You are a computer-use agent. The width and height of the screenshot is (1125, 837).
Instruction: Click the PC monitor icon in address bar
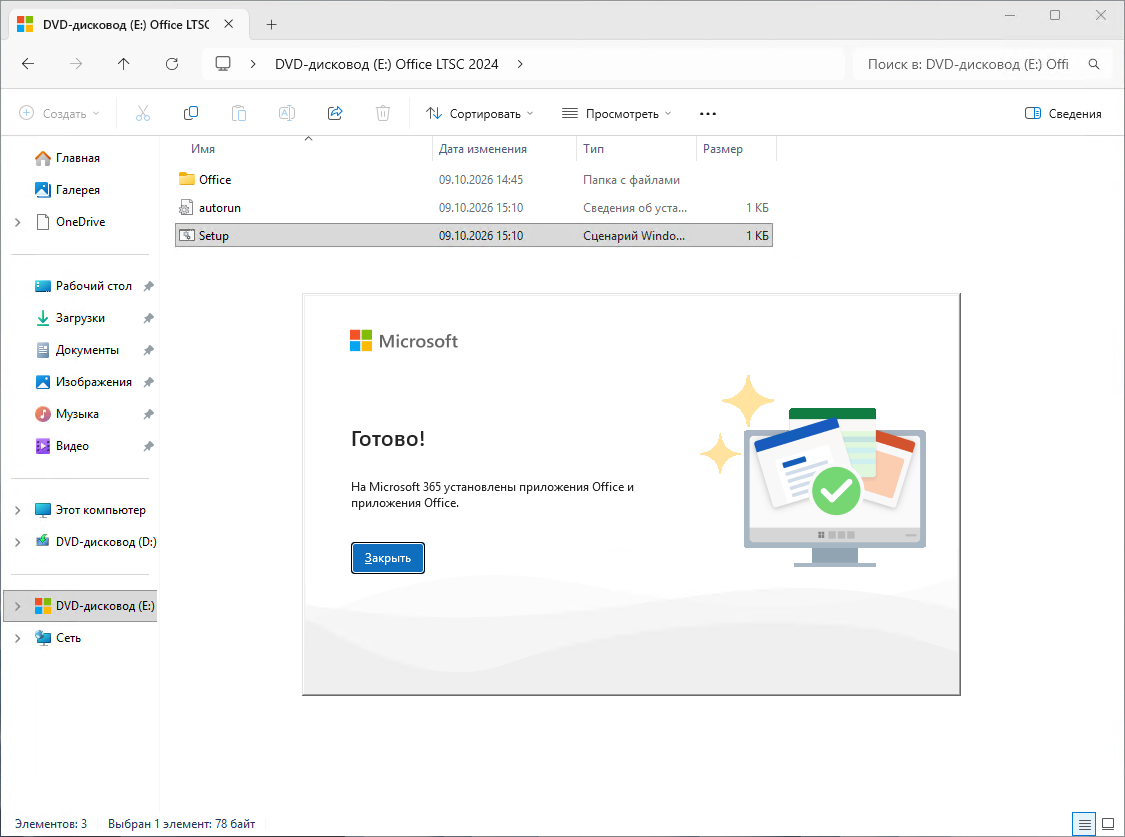(223, 64)
